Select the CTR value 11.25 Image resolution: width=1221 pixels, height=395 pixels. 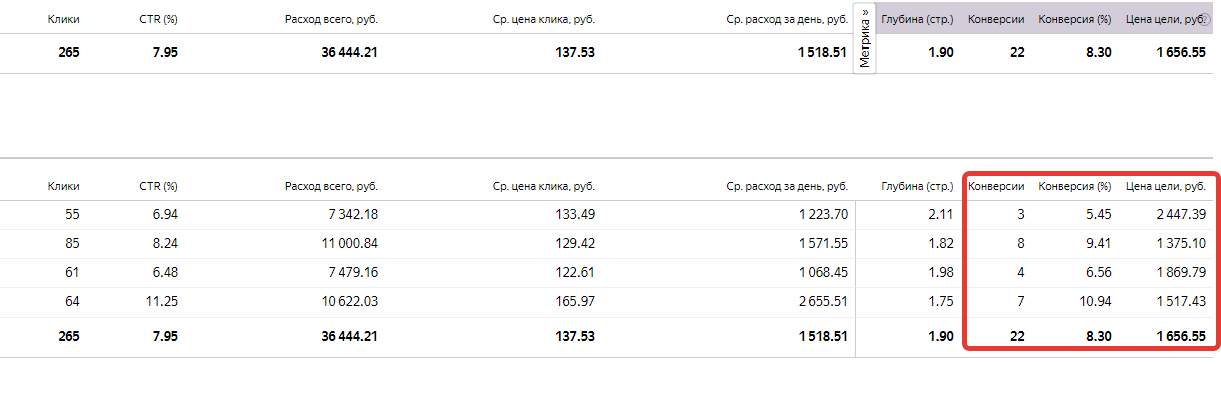pyautogui.click(x=162, y=301)
